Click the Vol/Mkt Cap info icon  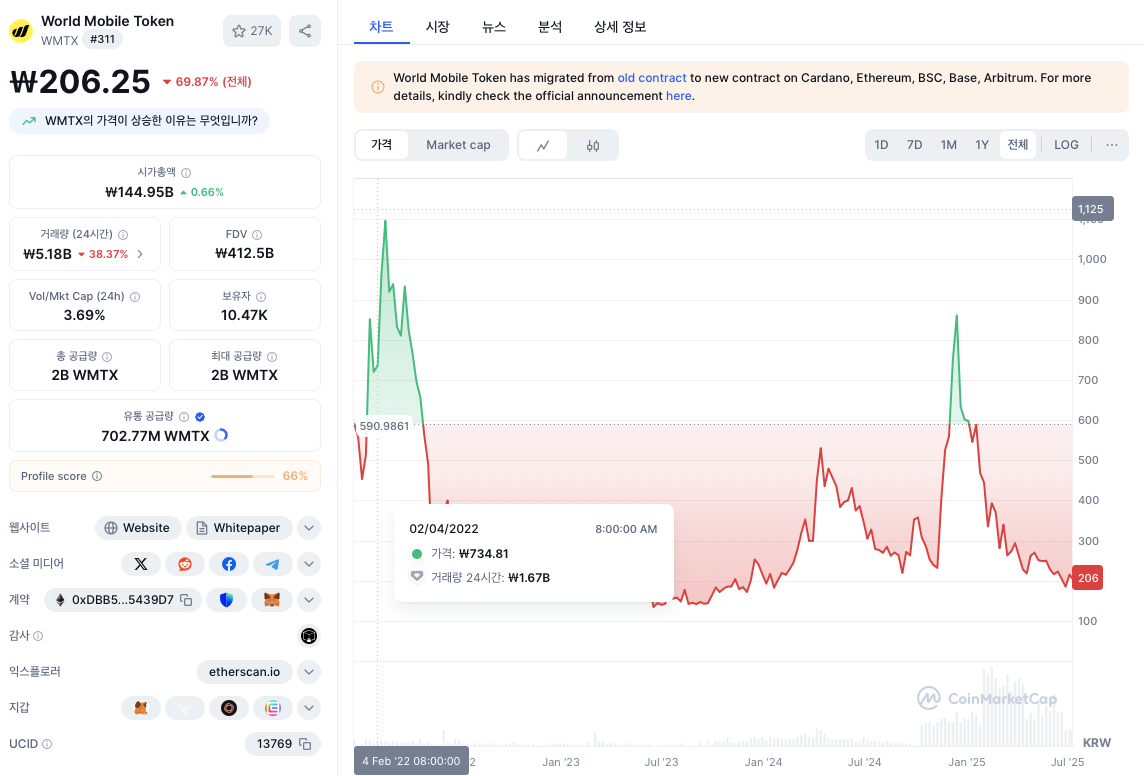tap(135, 297)
